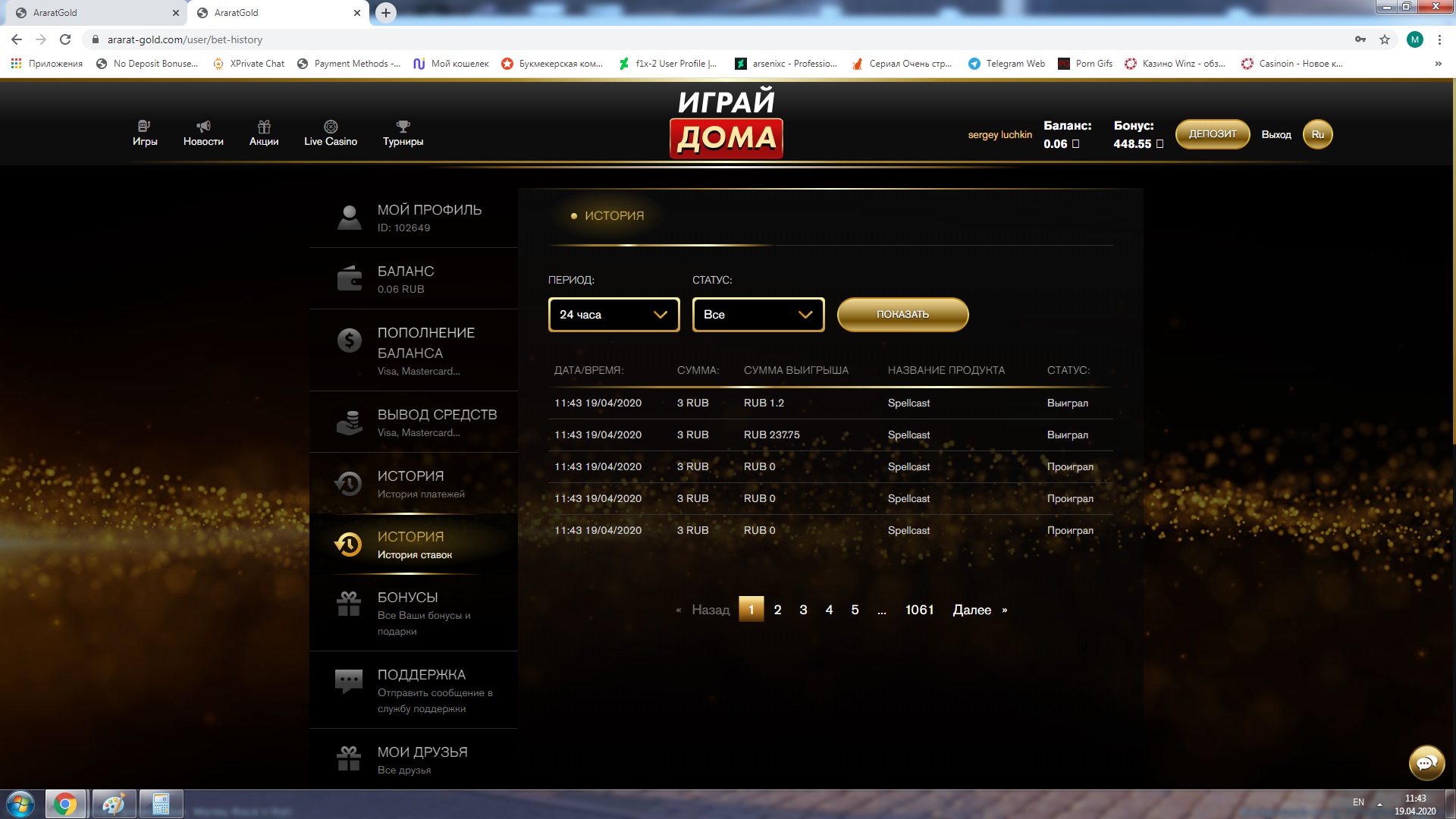Image resolution: width=1456 pixels, height=819 pixels.
Task: Go to page 2 of history
Action: (777, 610)
